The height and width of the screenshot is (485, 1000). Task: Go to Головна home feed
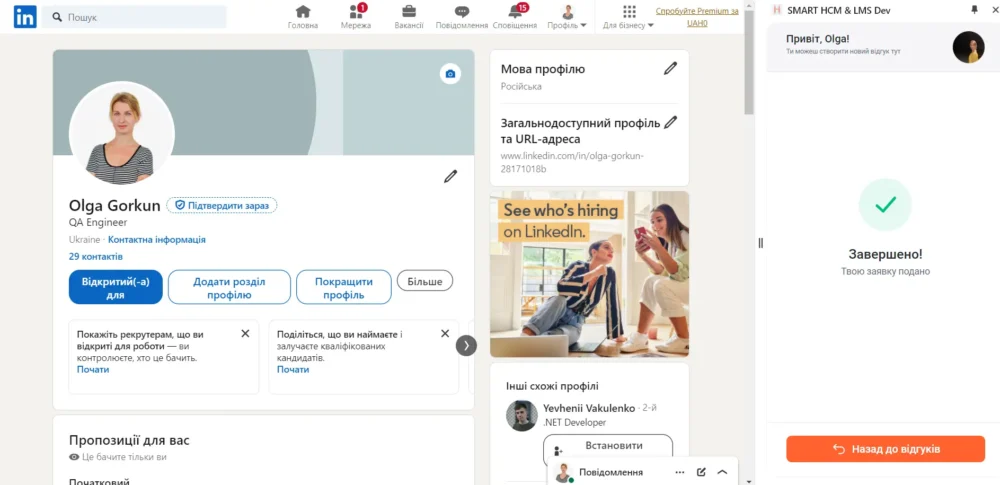pyautogui.click(x=303, y=16)
